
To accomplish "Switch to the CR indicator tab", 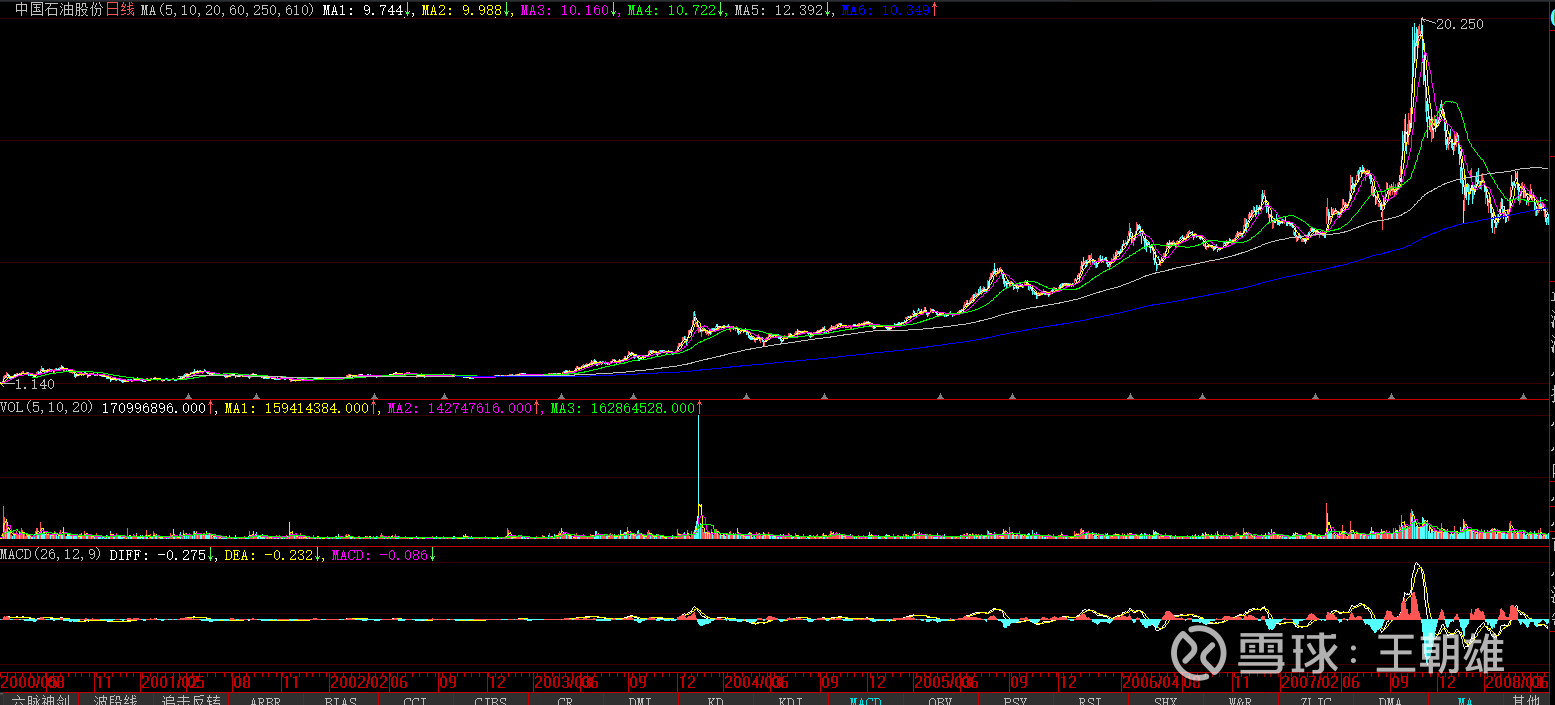I will pyautogui.click(x=566, y=701).
